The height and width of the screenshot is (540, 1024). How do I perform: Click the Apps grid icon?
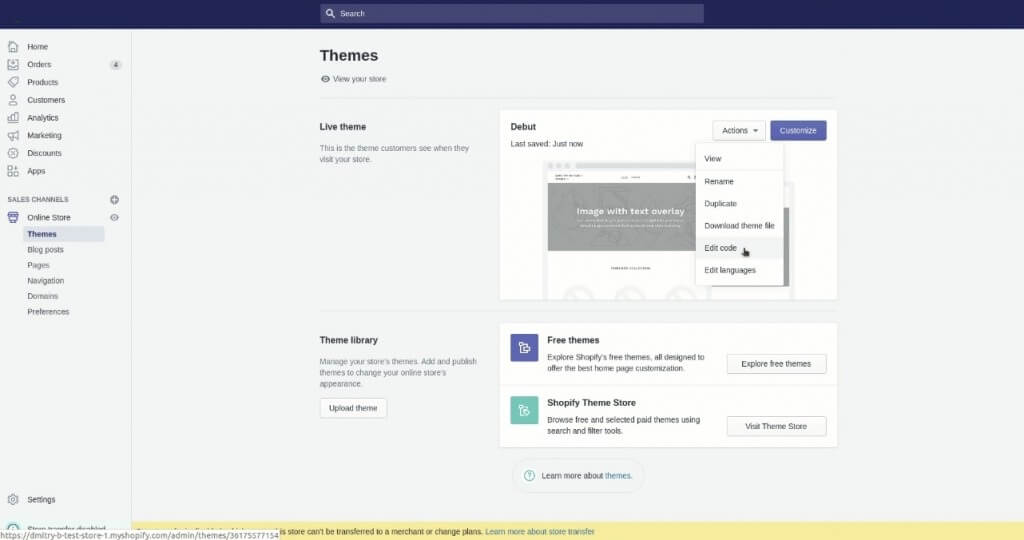(13, 170)
